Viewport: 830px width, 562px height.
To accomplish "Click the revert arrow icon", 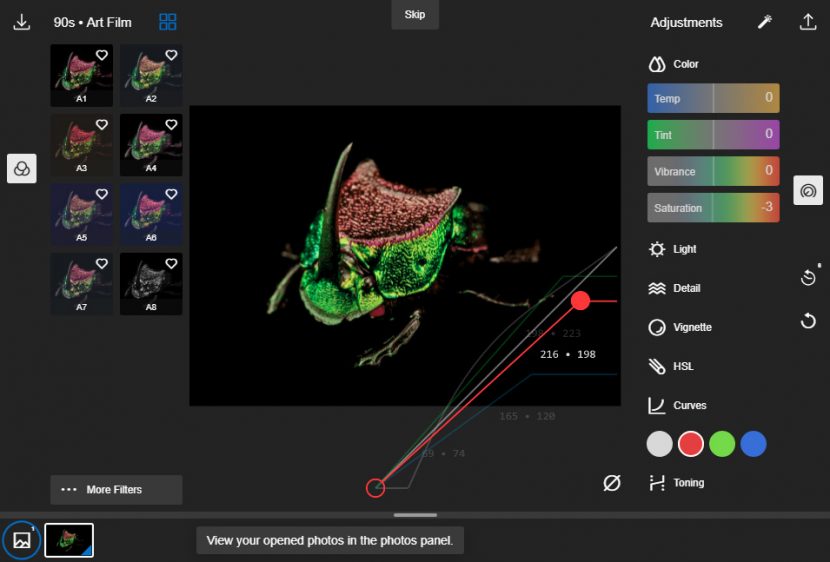I will tap(808, 321).
